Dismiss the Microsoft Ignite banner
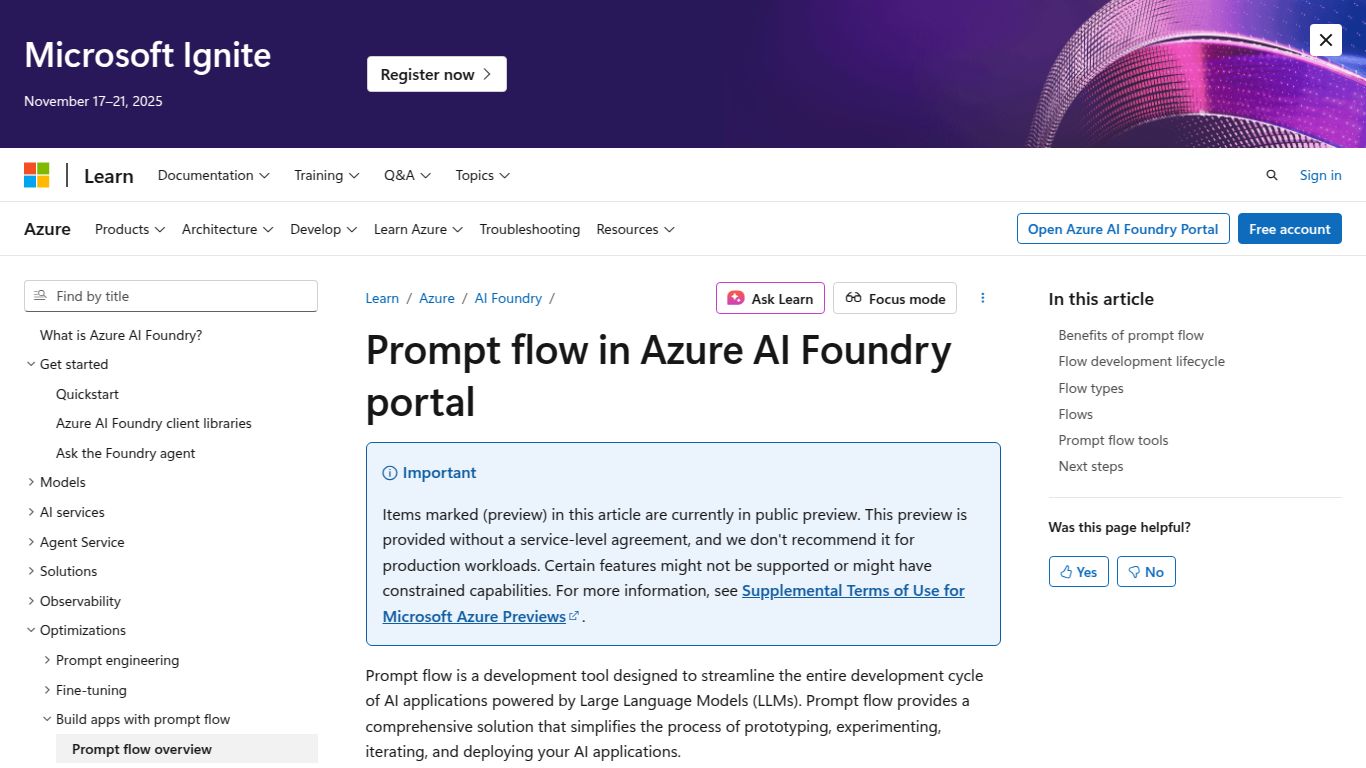 point(1325,40)
